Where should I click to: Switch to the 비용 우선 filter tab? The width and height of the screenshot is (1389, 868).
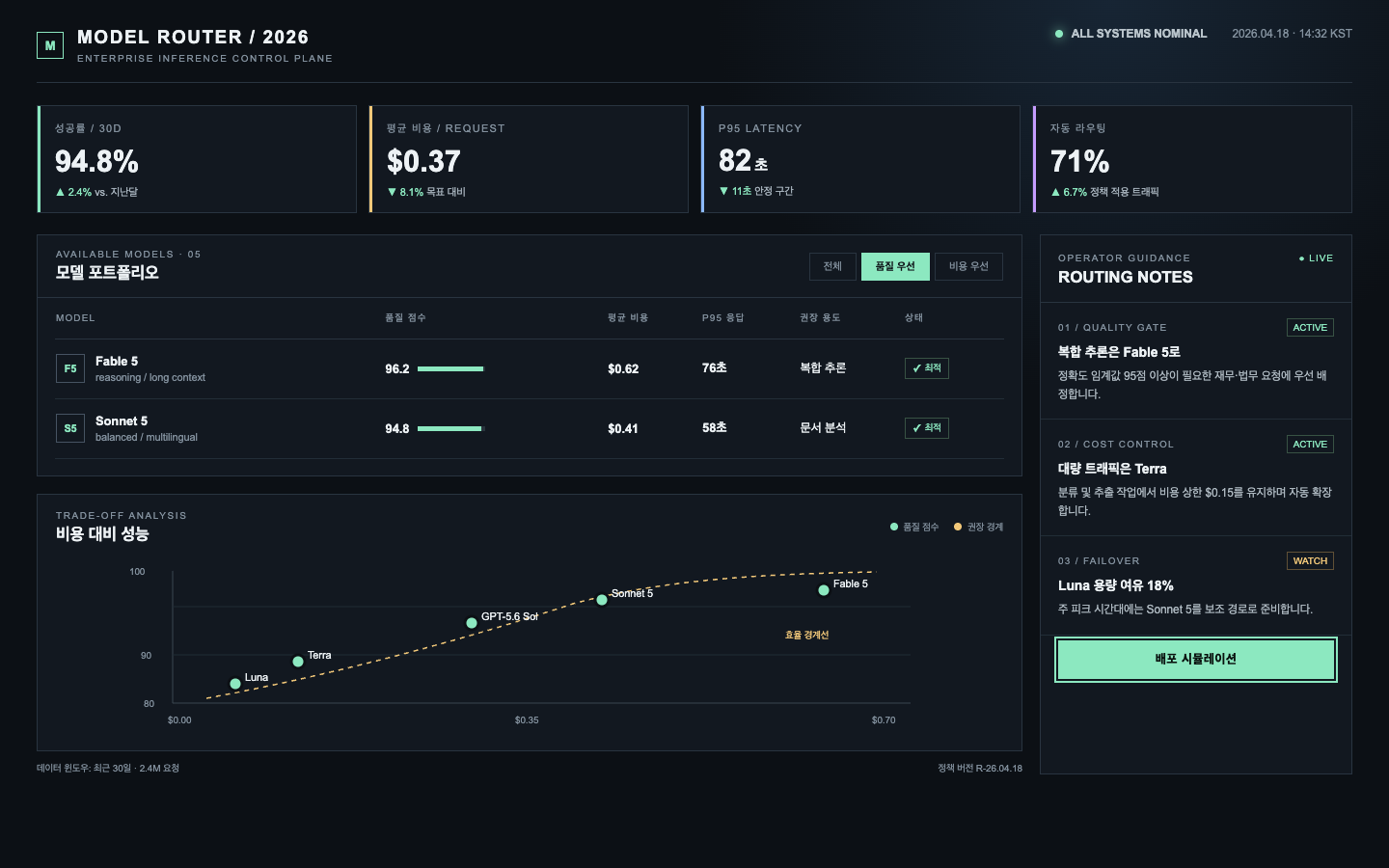pyautogui.click(x=968, y=266)
